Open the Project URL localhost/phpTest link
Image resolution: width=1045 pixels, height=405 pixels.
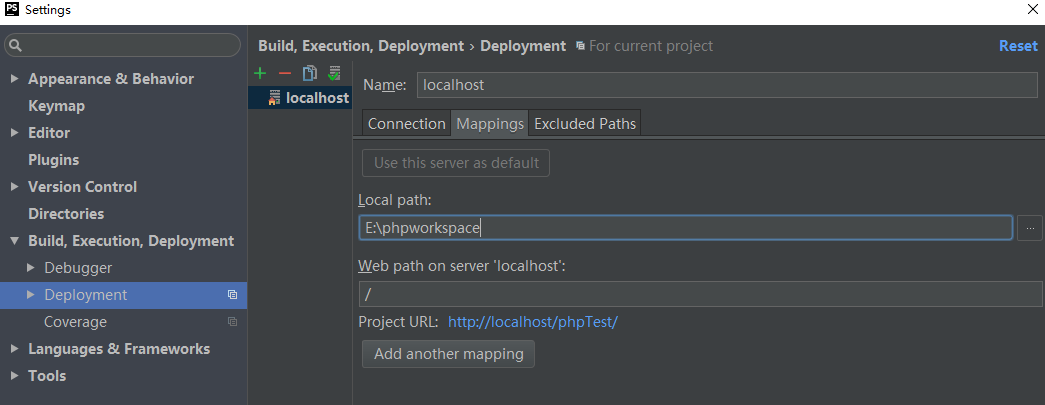point(533,322)
